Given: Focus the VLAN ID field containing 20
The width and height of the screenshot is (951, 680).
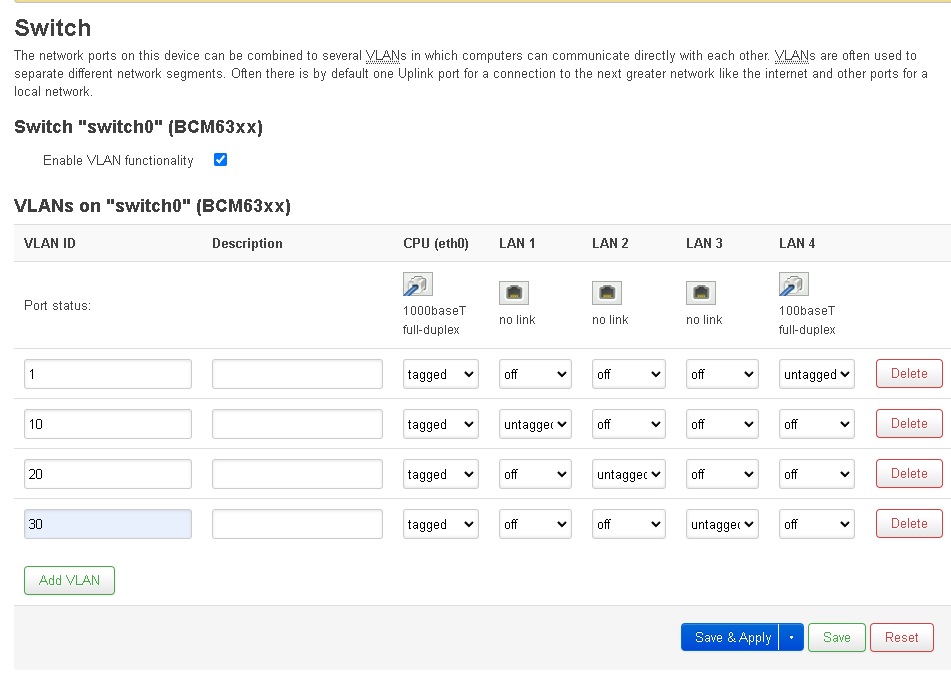Looking at the screenshot, I should click(x=108, y=474).
